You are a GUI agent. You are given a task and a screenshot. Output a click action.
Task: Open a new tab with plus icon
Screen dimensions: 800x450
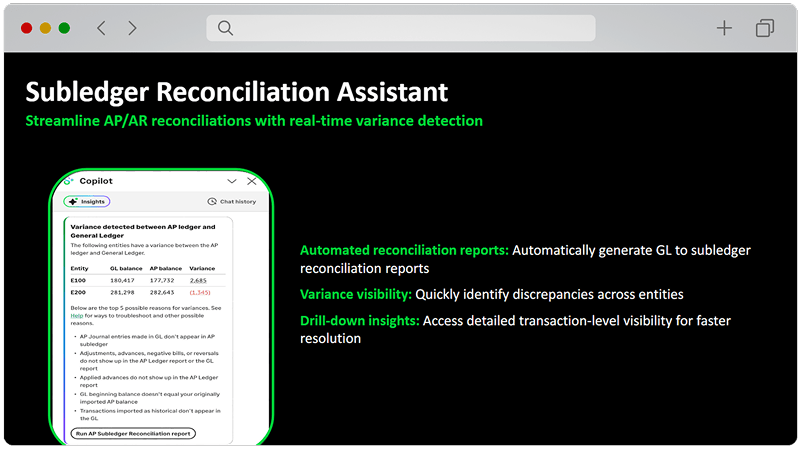[x=724, y=28]
